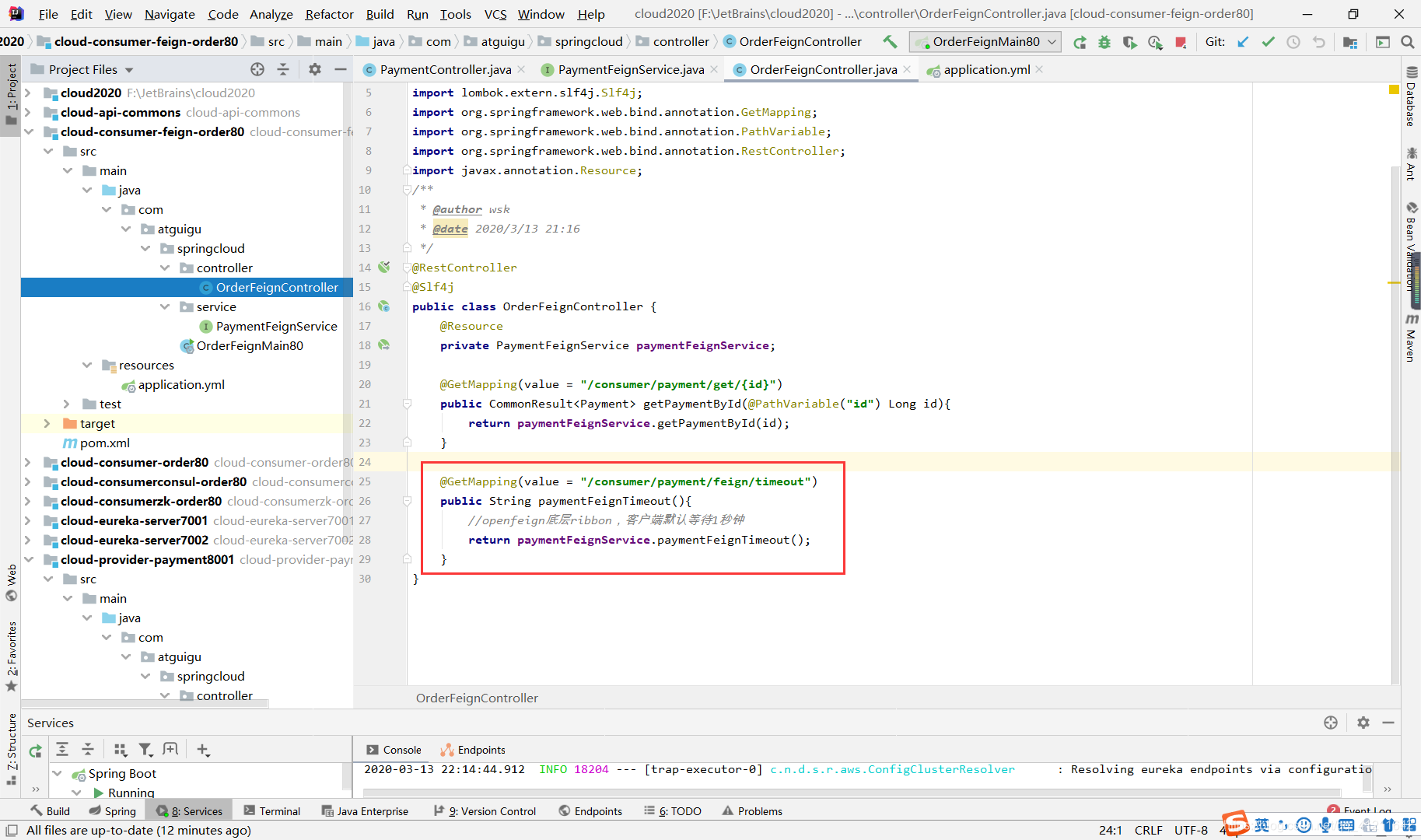Open the tool windows quick-access icon in the status bar
1421x840 pixels.
click(x=12, y=831)
